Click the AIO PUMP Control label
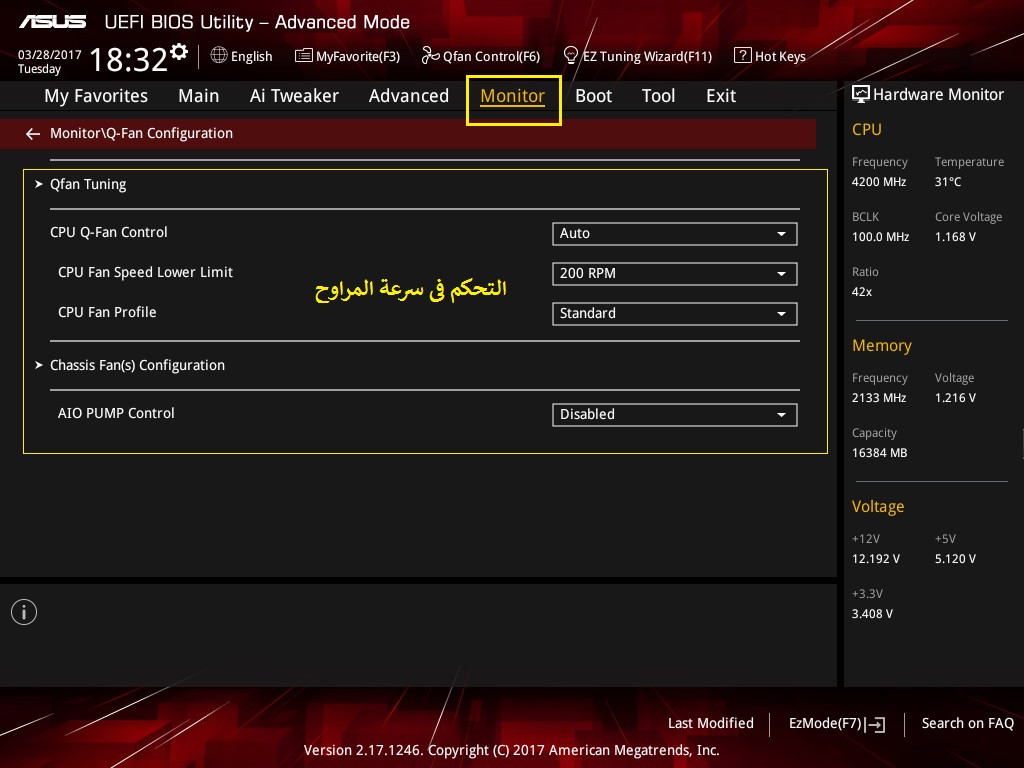This screenshot has width=1024, height=768. point(116,413)
